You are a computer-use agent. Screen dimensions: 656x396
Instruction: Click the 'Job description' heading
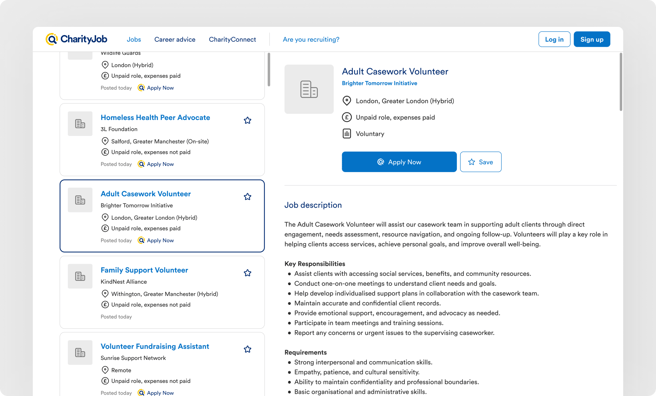[313, 205]
